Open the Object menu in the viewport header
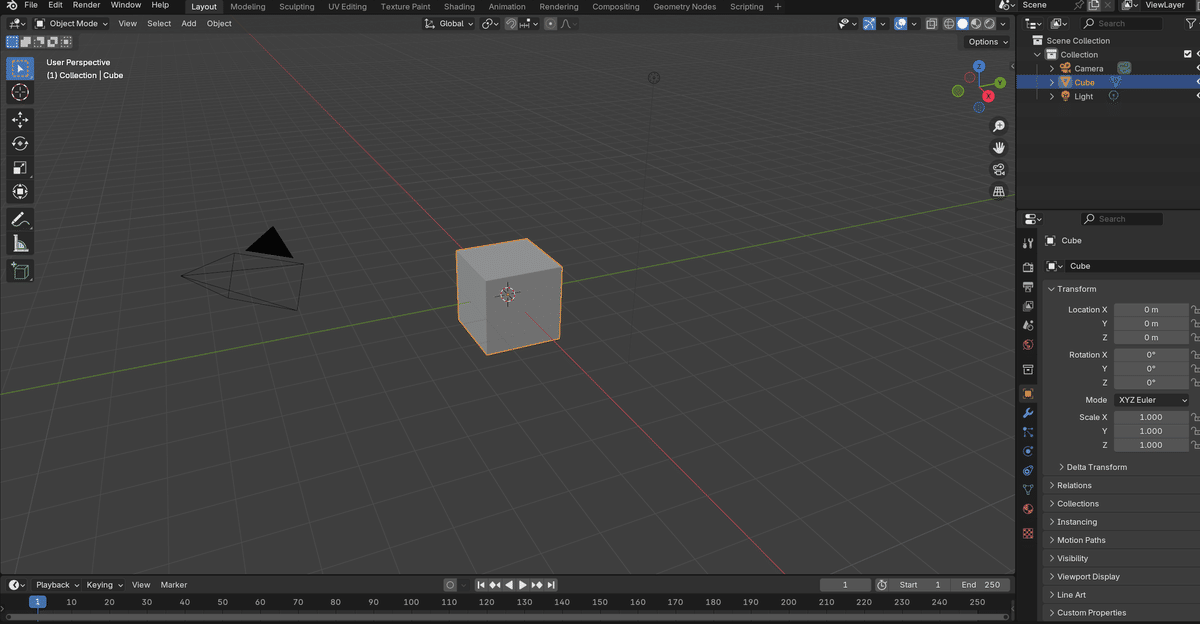Screen dimensions: 1200x624 [x=219, y=23]
